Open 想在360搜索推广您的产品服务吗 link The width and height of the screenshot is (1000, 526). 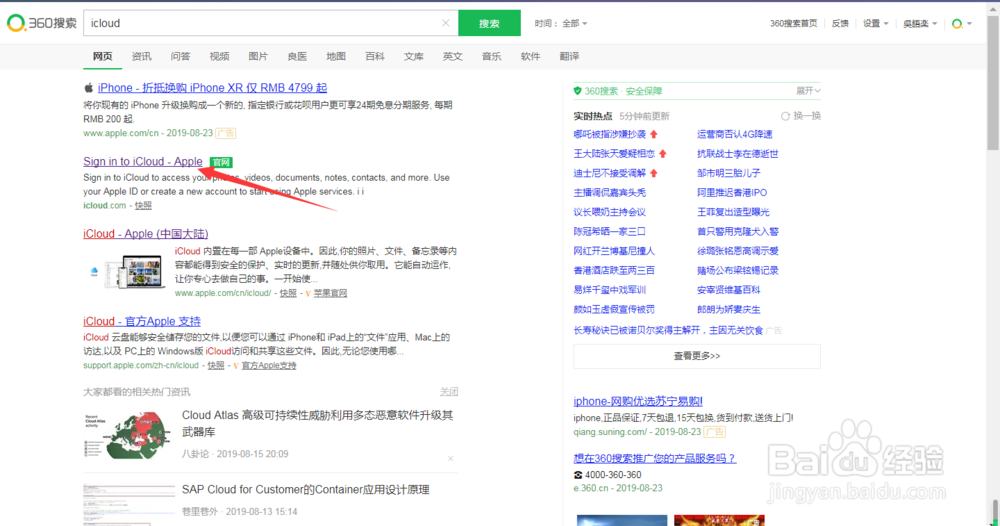tap(654, 458)
